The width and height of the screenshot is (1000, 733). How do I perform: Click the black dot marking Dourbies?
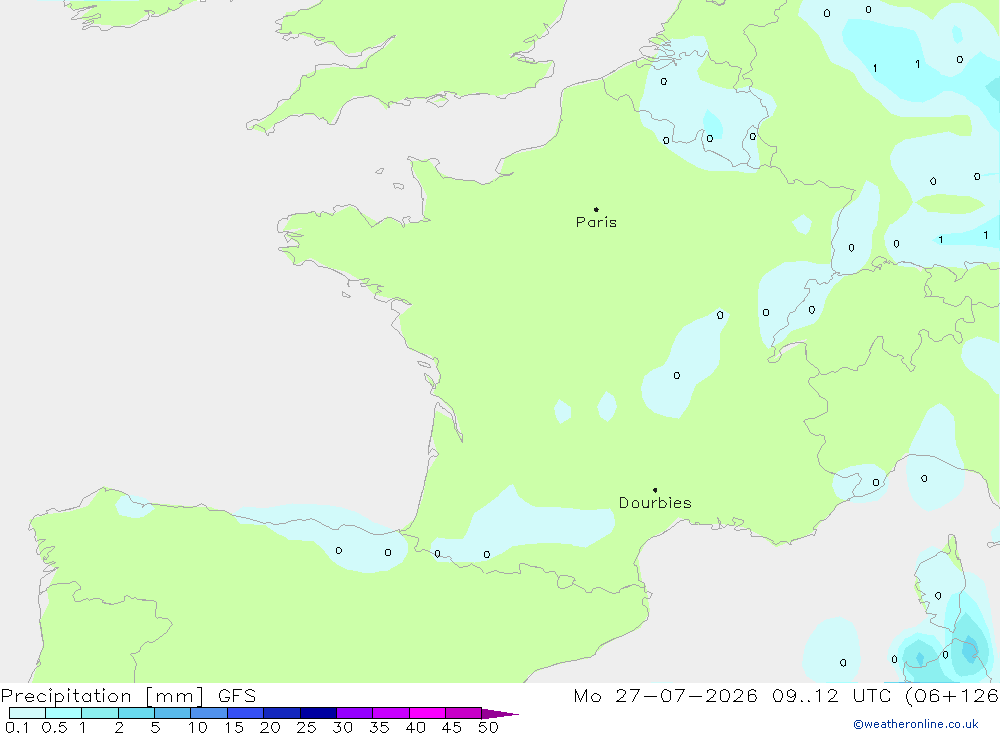pos(655,490)
